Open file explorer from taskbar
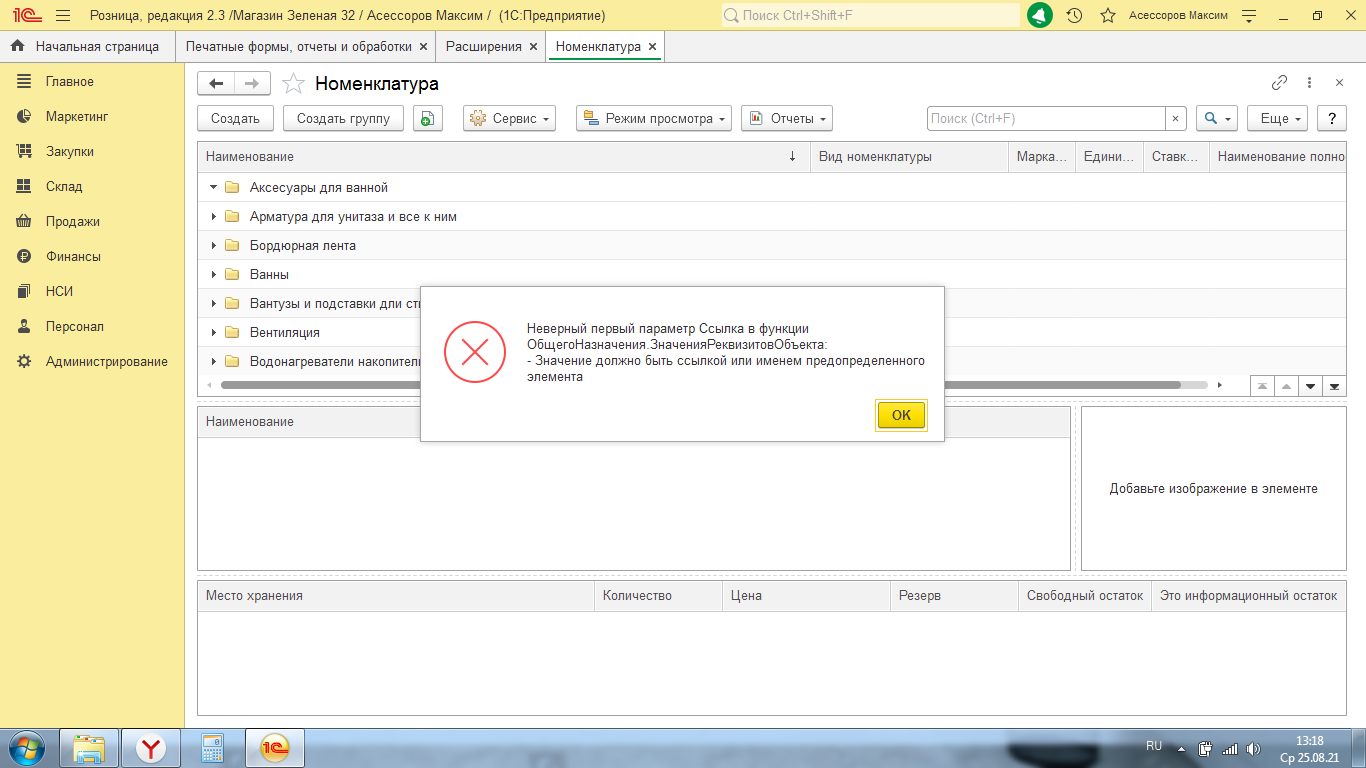Image resolution: width=1366 pixels, height=768 pixels. (x=90, y=748)
